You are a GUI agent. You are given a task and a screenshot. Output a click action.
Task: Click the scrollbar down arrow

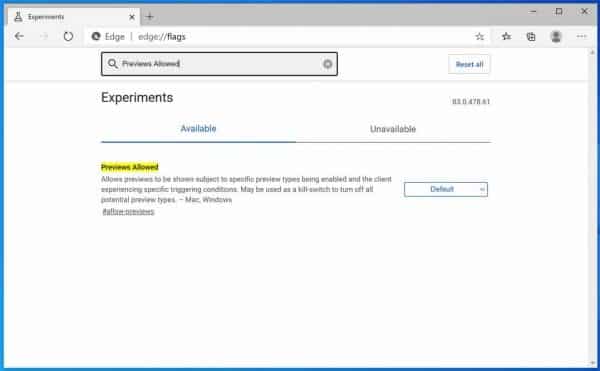pyautogui.click(x=592, y=363)
